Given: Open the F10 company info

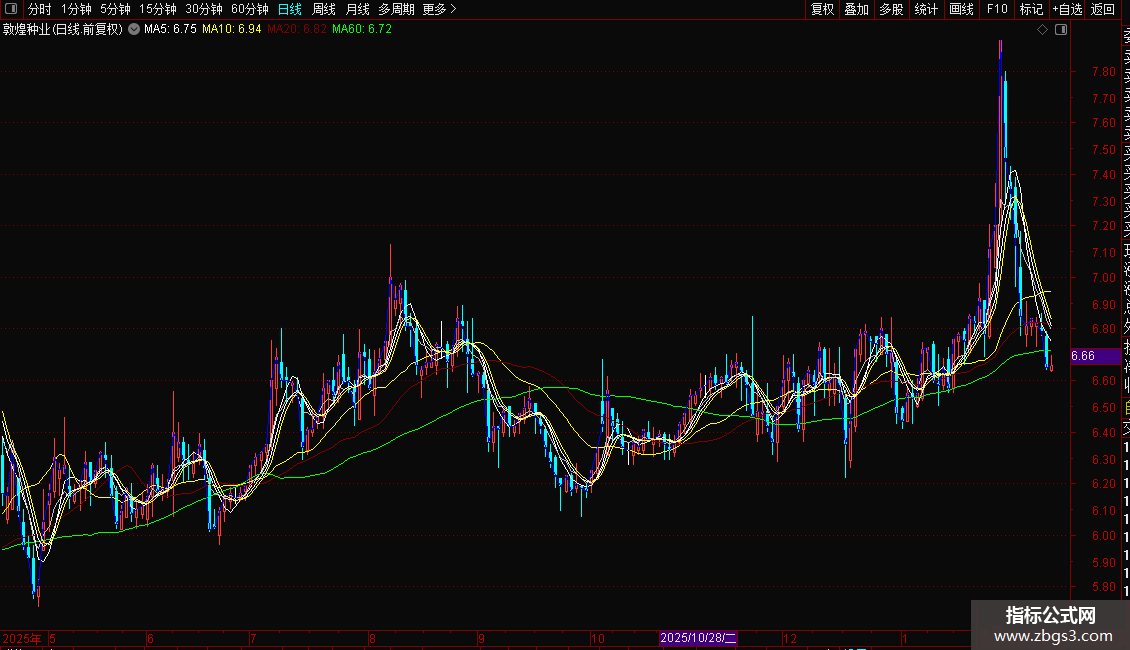Looking at the screenshot, I should click(x=997, y=9).
